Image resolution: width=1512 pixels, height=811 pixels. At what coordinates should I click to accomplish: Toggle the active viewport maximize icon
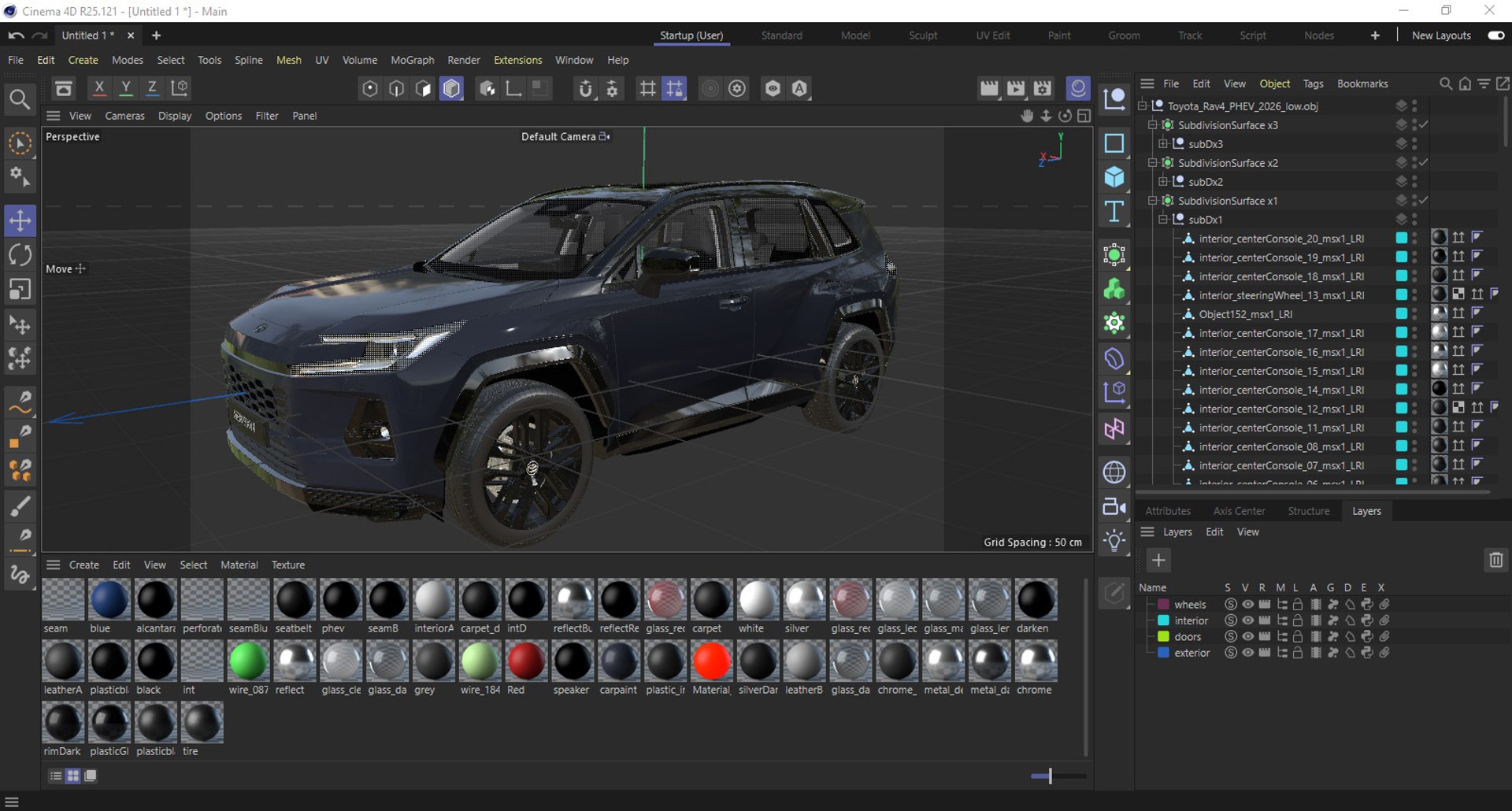1084,116
